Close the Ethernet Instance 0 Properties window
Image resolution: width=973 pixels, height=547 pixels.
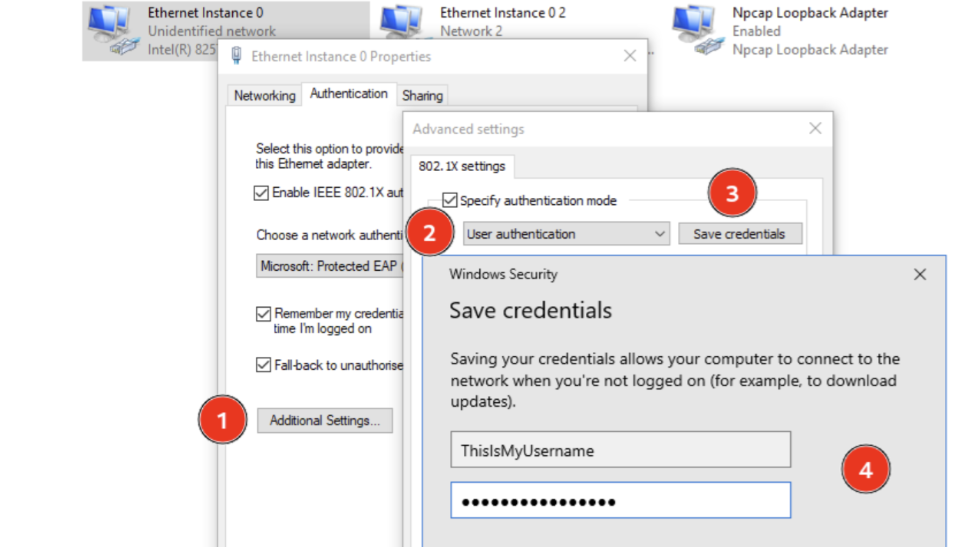630,56
